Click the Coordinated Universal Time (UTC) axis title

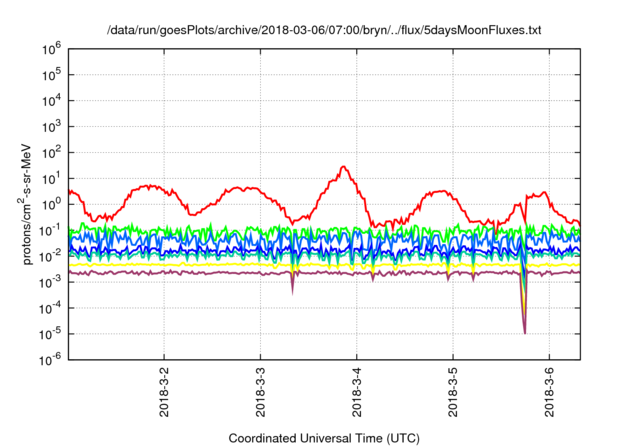click(x=324, y=439)
